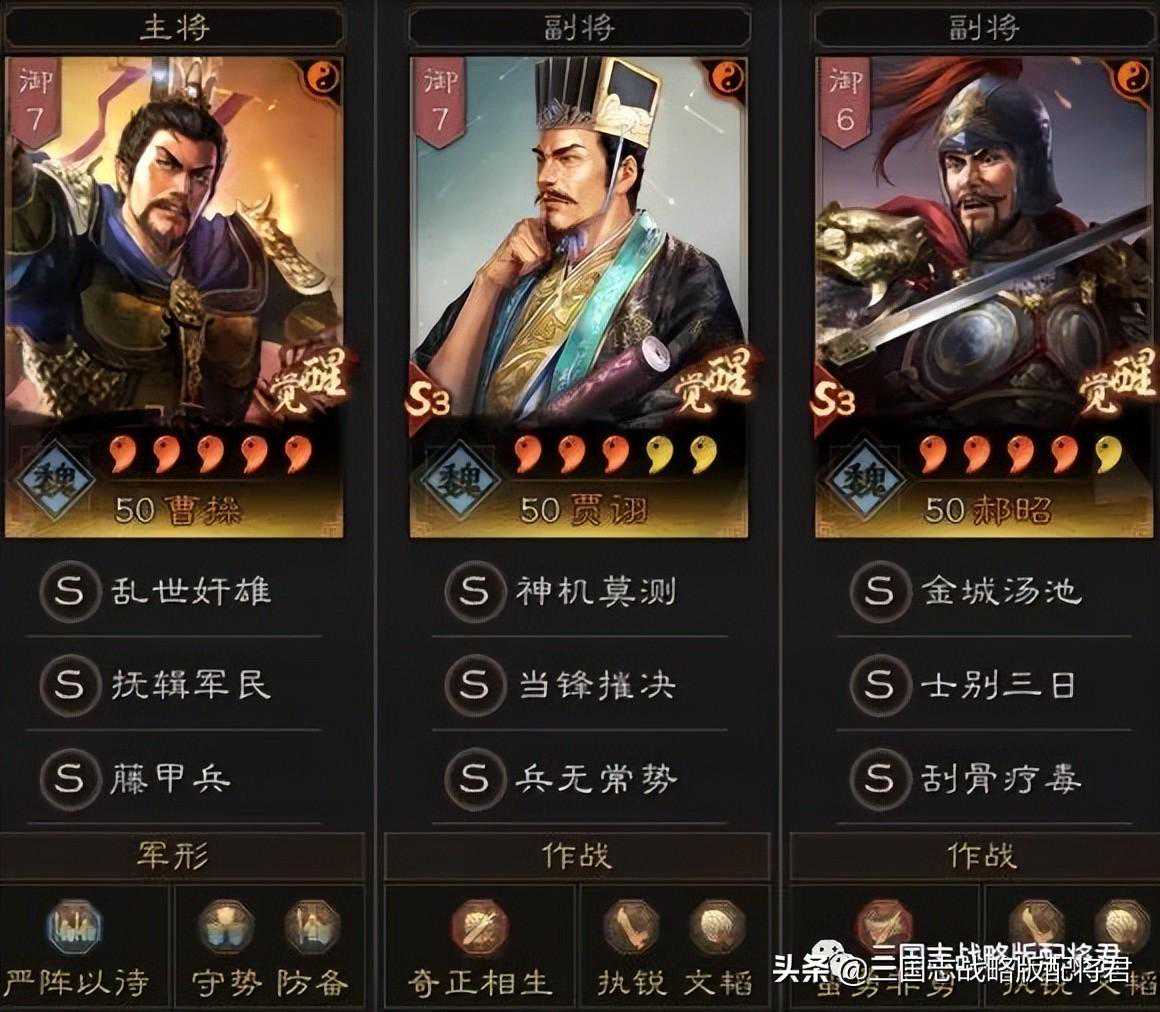Select the 守势 trait icon
The height and width of the screenshot is (1012, 1160).
[226, 927]
